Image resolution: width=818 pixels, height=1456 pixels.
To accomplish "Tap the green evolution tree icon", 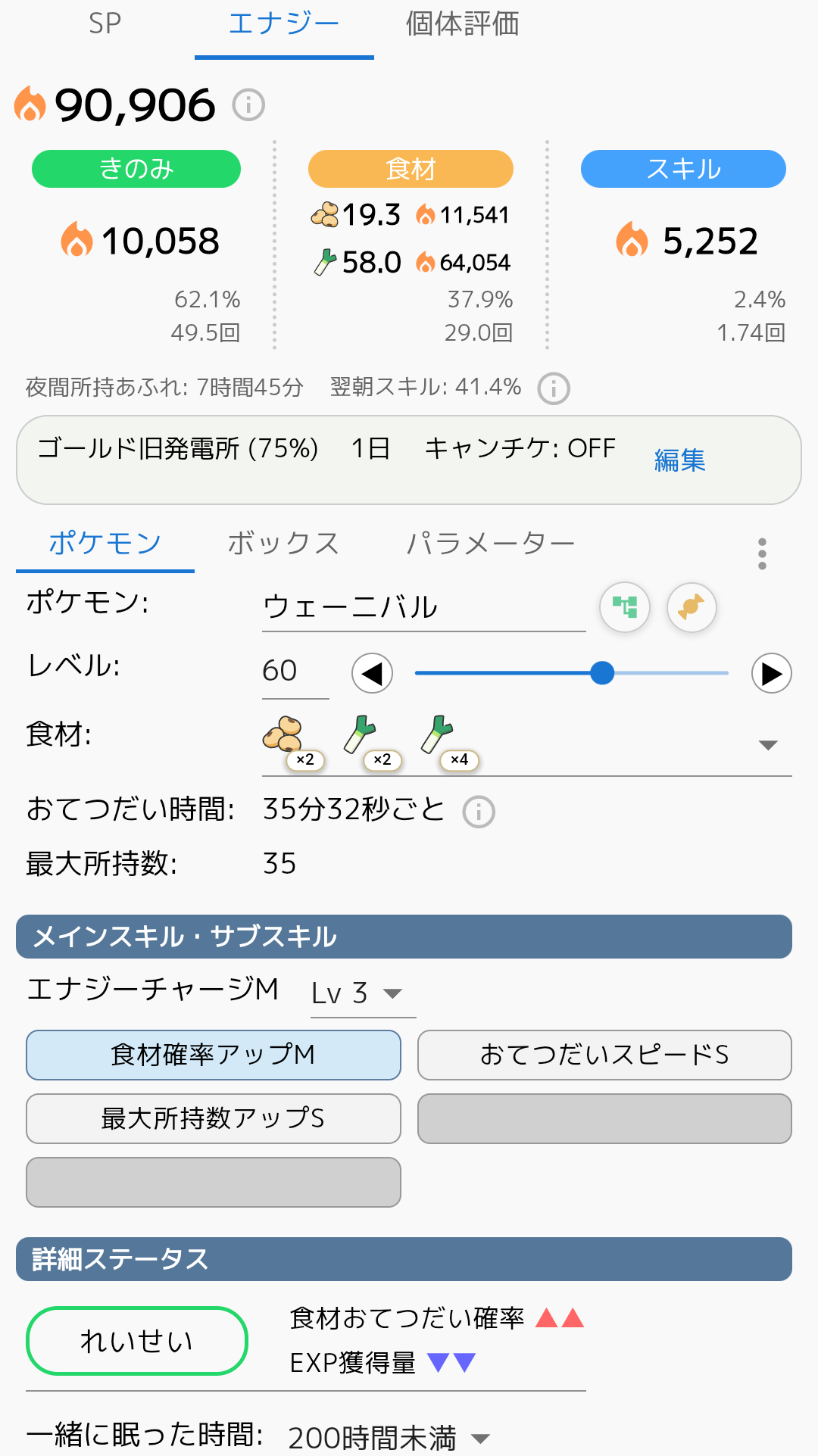I will coord(625,607).
